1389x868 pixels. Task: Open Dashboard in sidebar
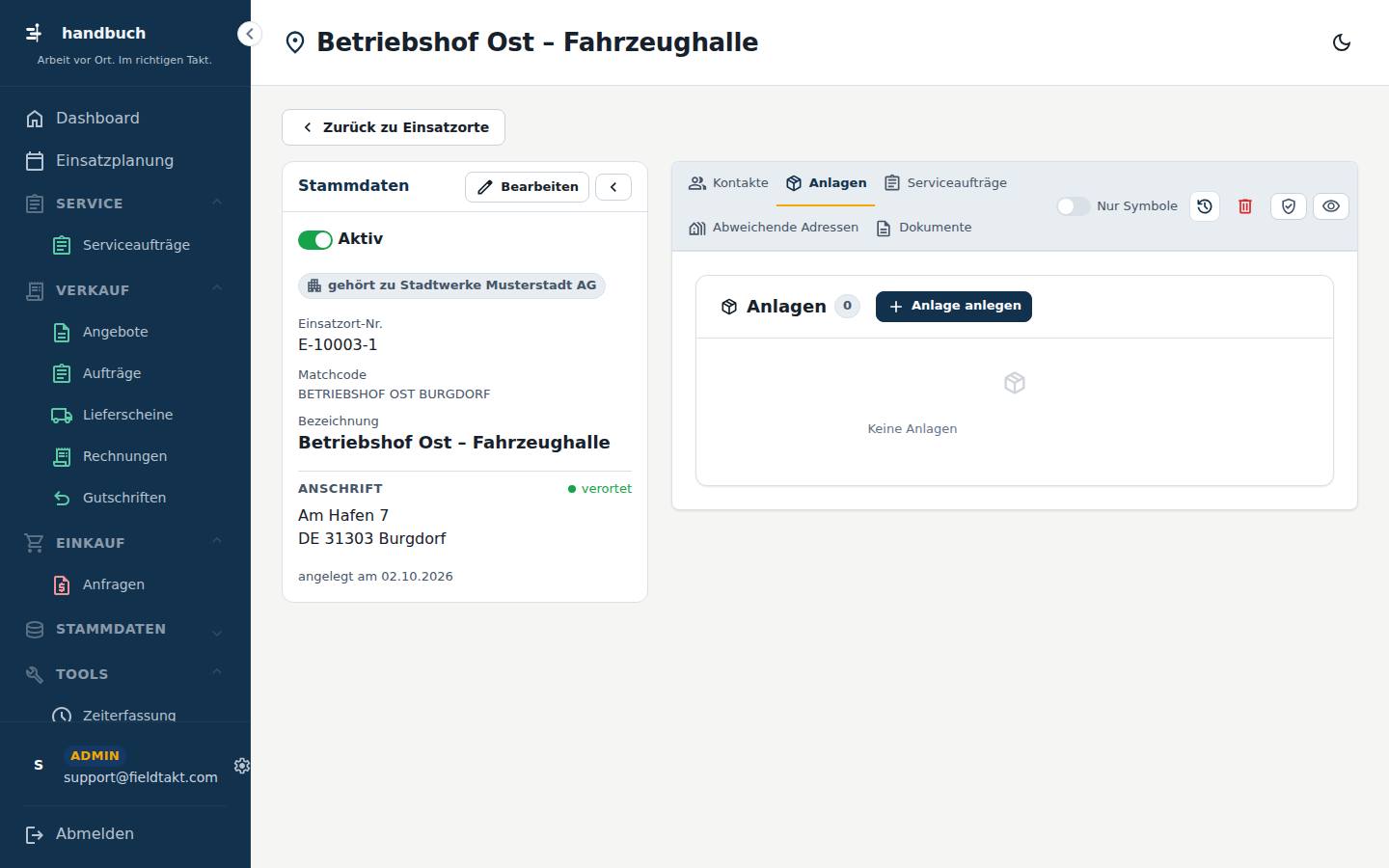pyautogui.click(x=125, y=119)
